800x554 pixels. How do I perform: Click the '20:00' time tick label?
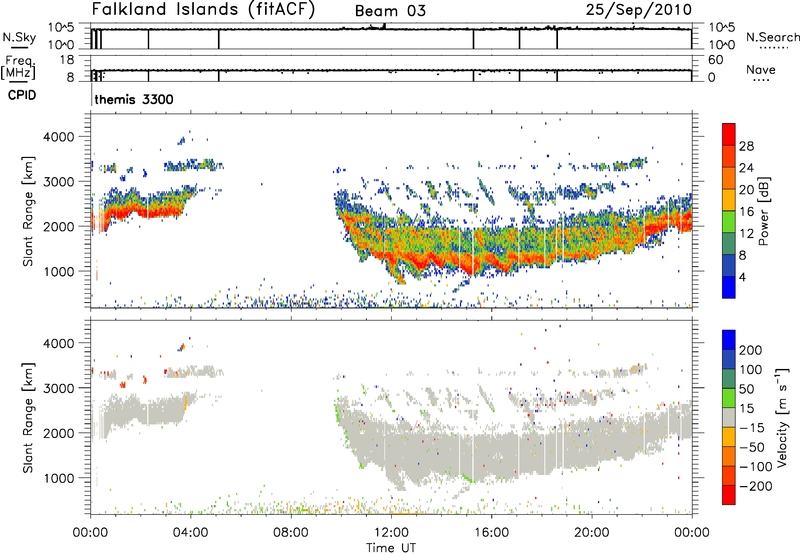point(591,533)
